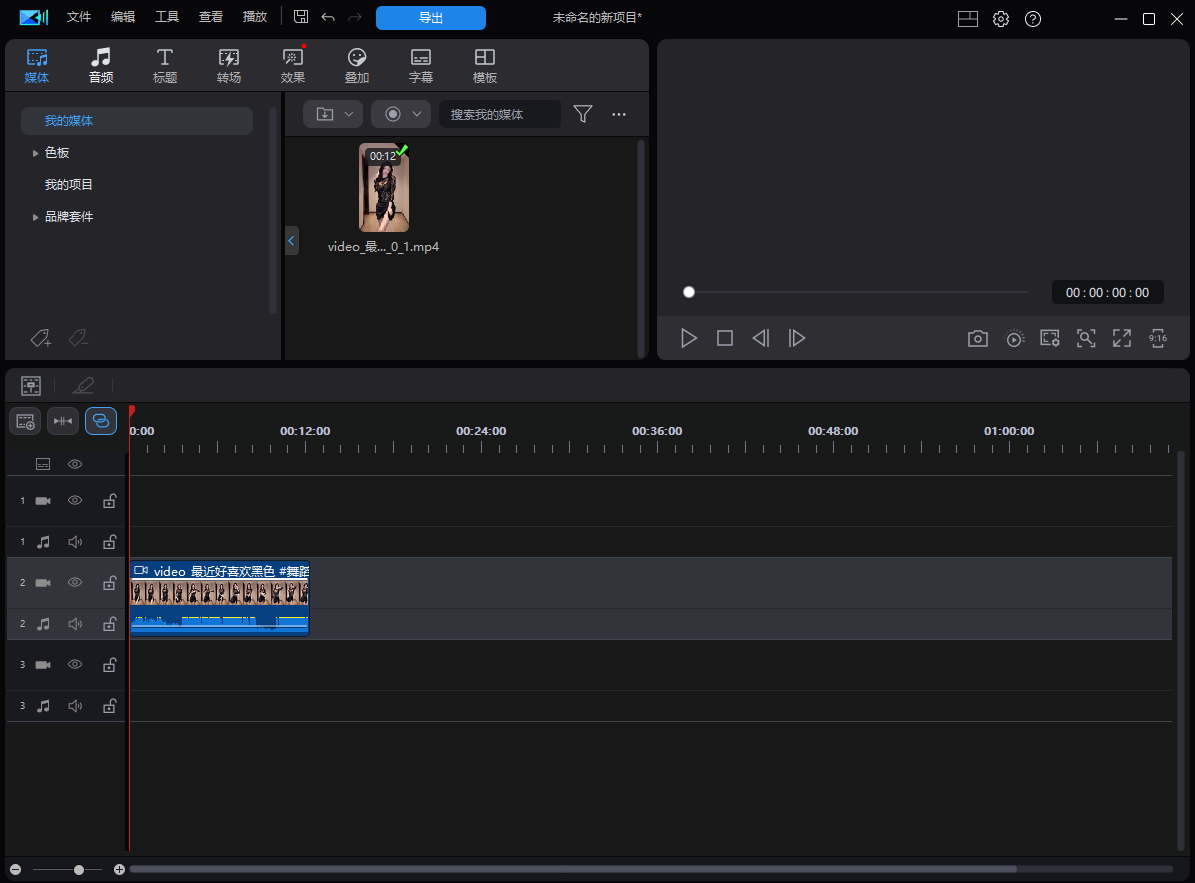Adjust the timeline zoom slider
Image resolution: width=1195 pixels, height=883 pixels.
[x=78, y=869]
